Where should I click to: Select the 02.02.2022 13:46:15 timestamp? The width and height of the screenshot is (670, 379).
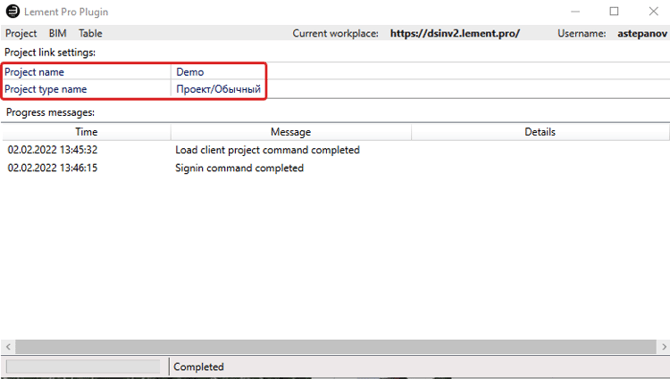(x=53, y=167)
